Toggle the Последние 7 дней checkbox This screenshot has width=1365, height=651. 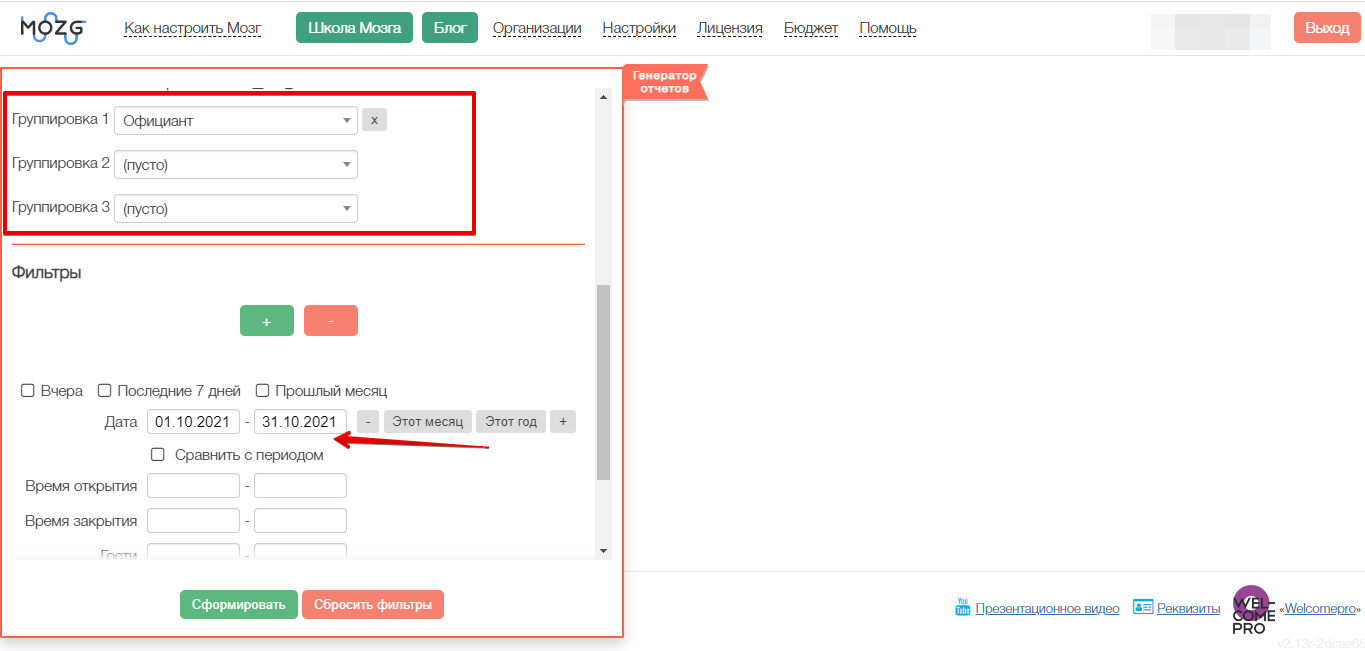(105, 391)
